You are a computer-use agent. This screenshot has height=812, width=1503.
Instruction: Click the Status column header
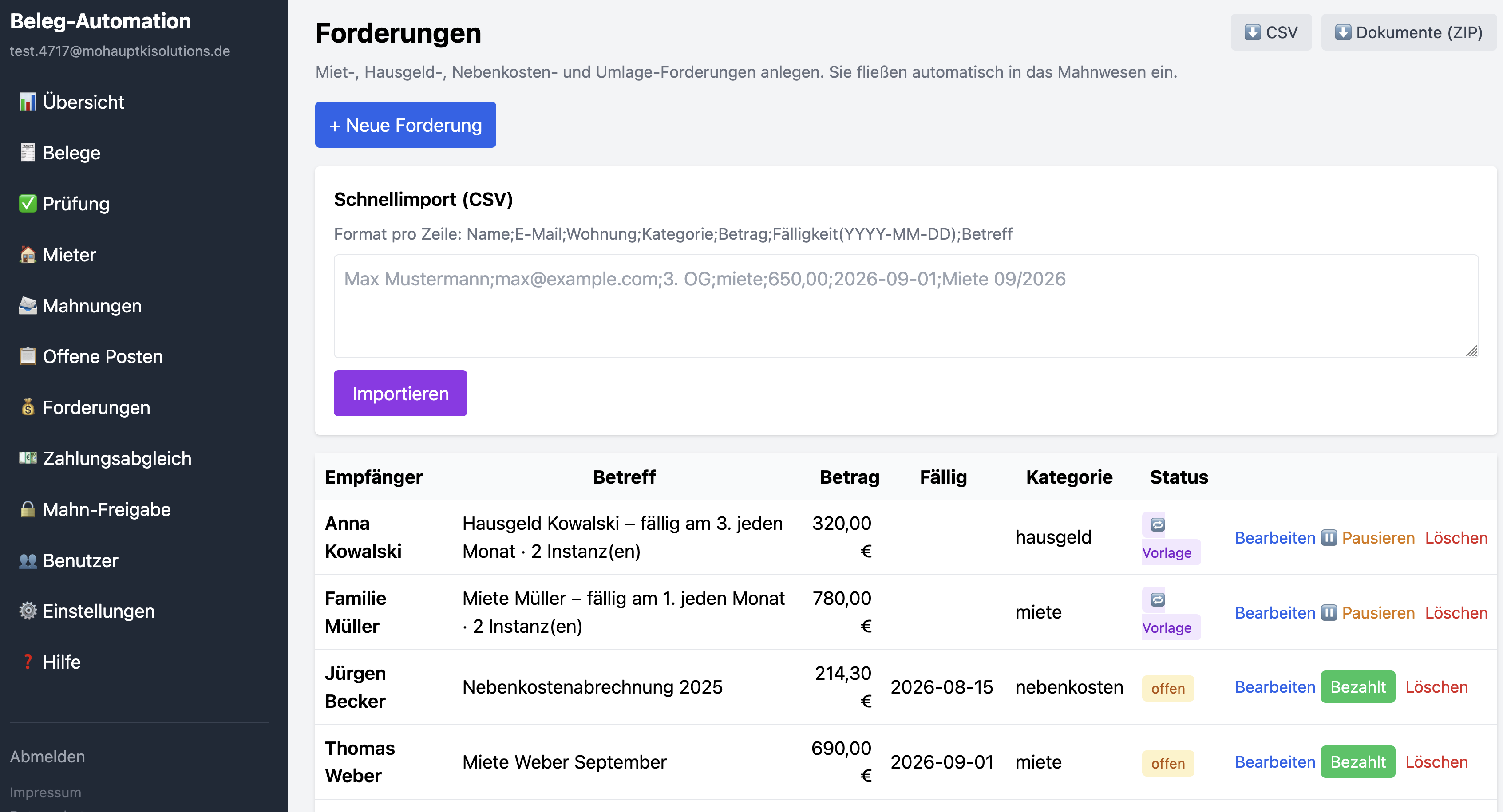pyautogui.click(x=1179, y=477)
